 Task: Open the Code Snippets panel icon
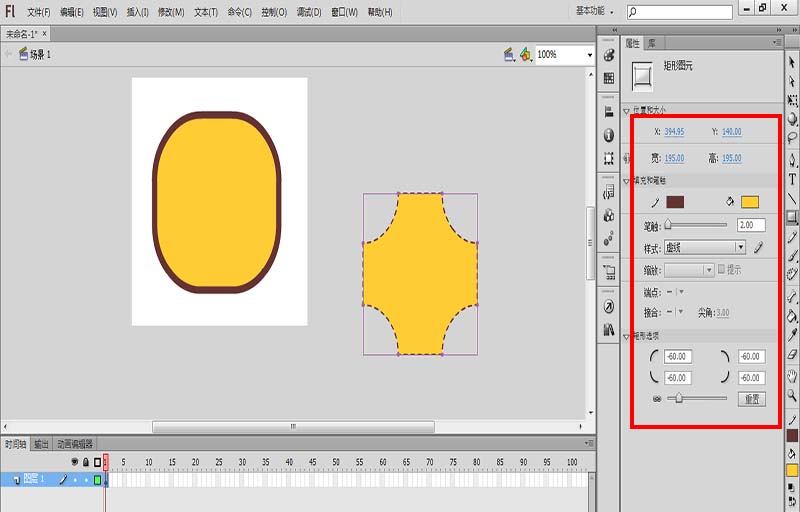609,192
